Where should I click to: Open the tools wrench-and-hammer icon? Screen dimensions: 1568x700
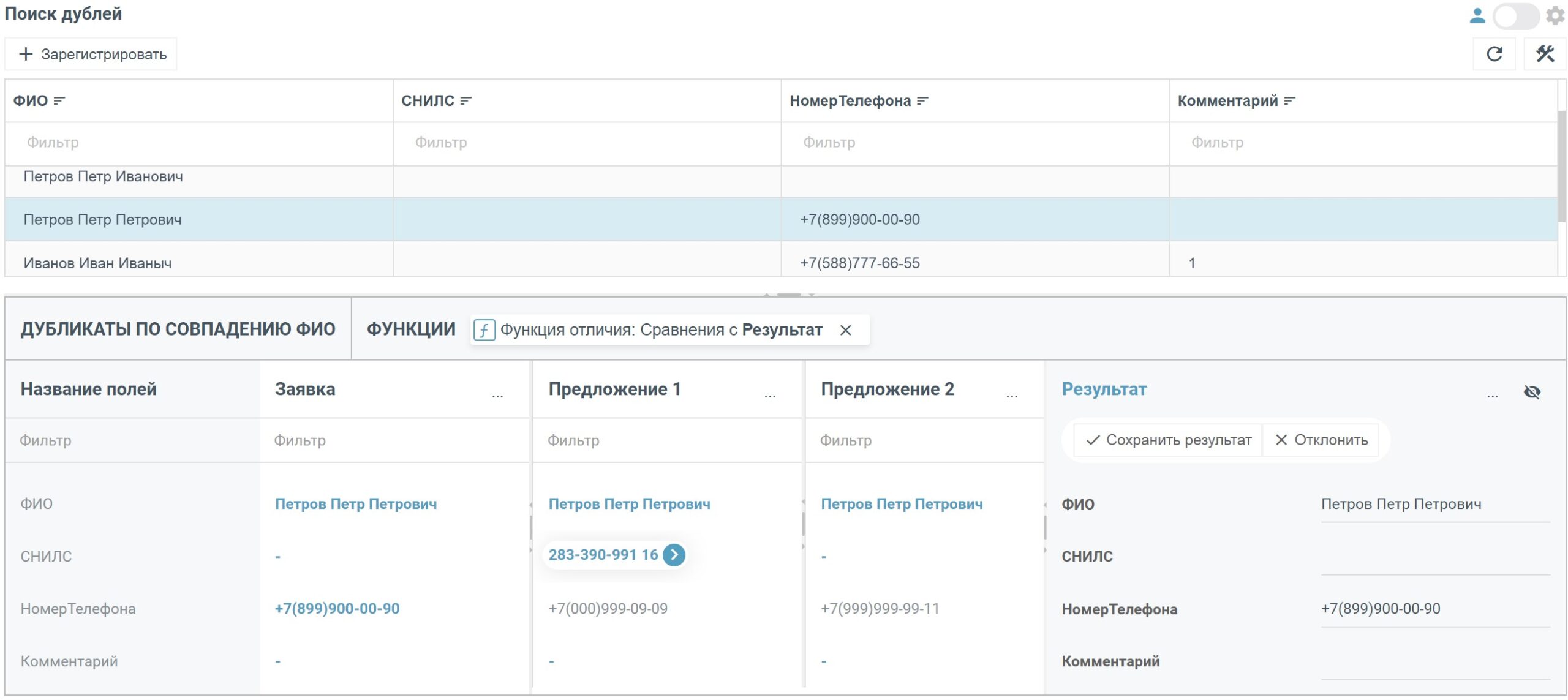1545,55
